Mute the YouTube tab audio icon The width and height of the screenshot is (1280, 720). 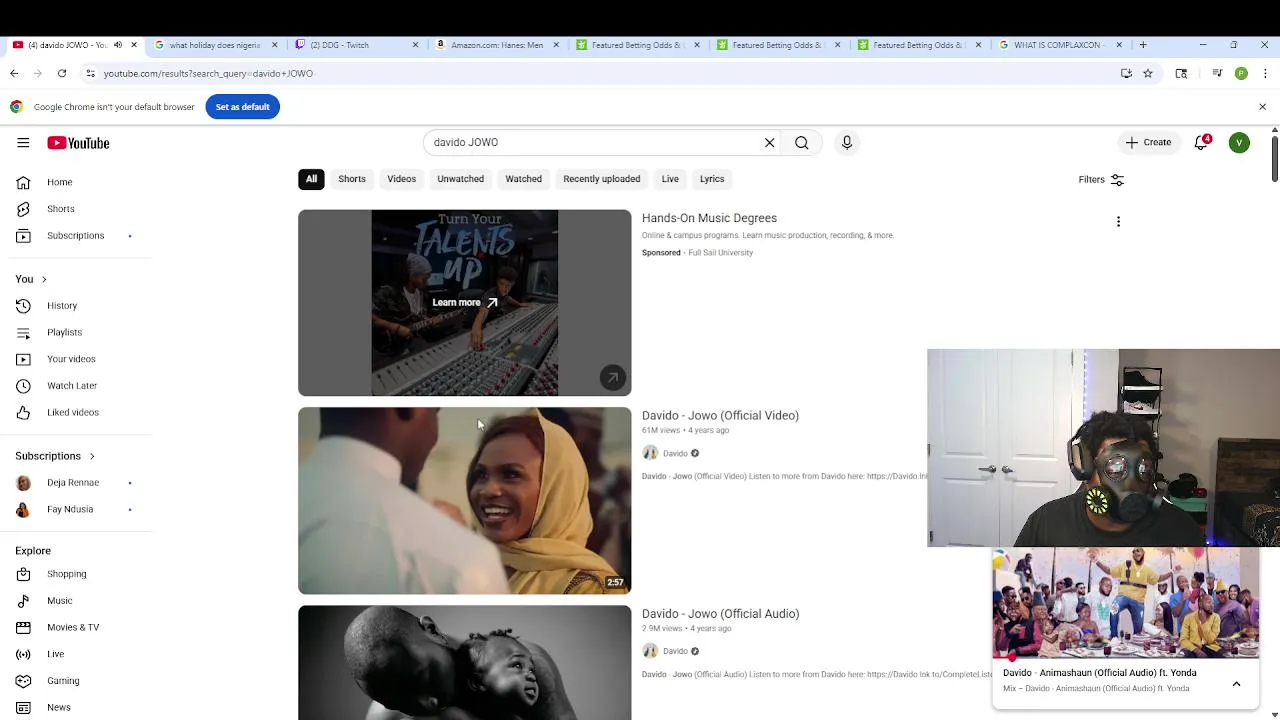[x=118, y=45]
